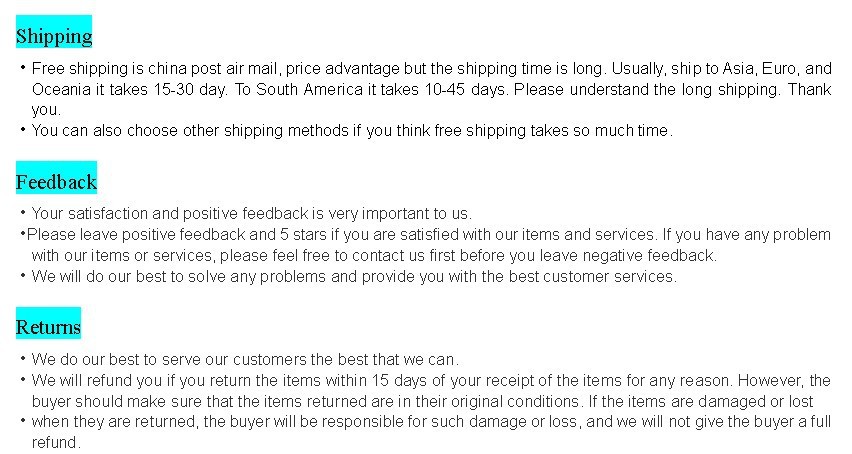Click the bullet before 'Please leave positive feedback'
The width and height of the screenshot is (852, 454).
click(23, 234)
